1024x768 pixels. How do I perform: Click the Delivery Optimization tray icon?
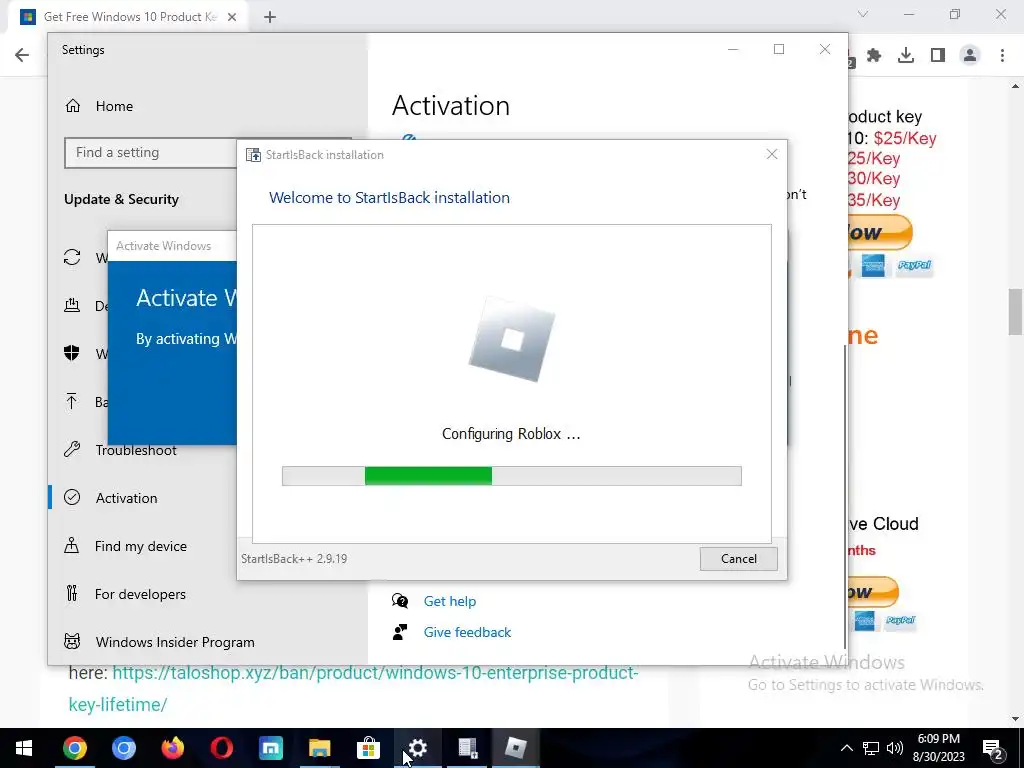72,305
